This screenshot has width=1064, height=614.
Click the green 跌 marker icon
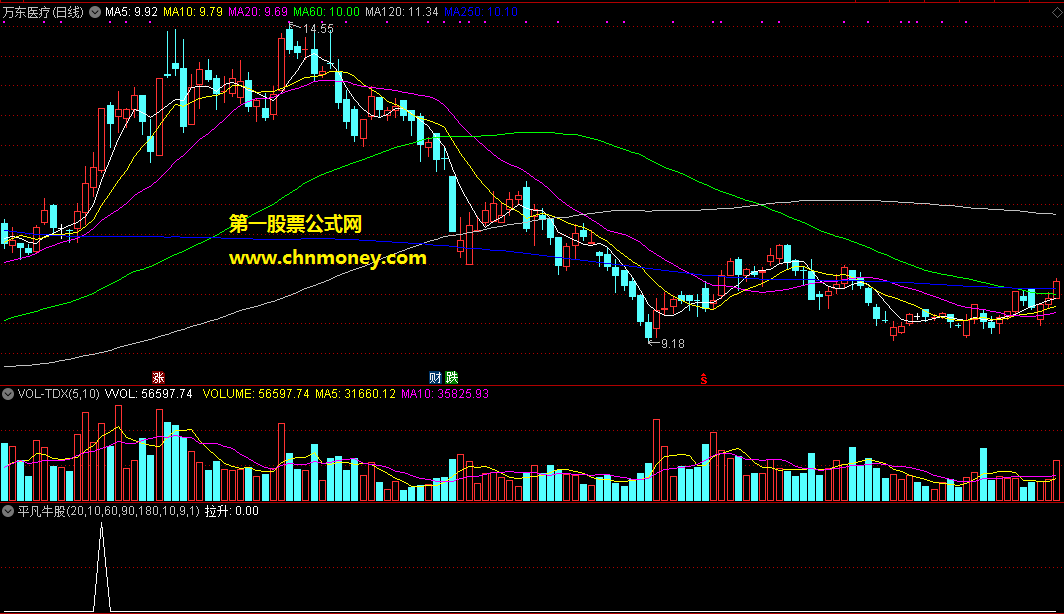[x=451, y=377]
